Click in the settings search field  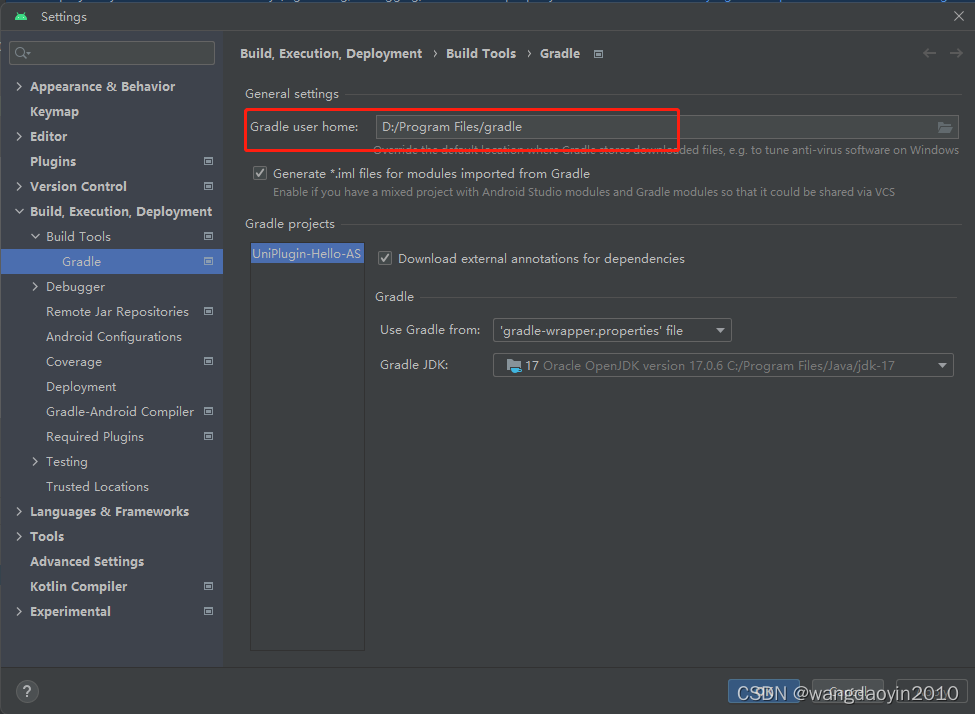click(112, 53)
